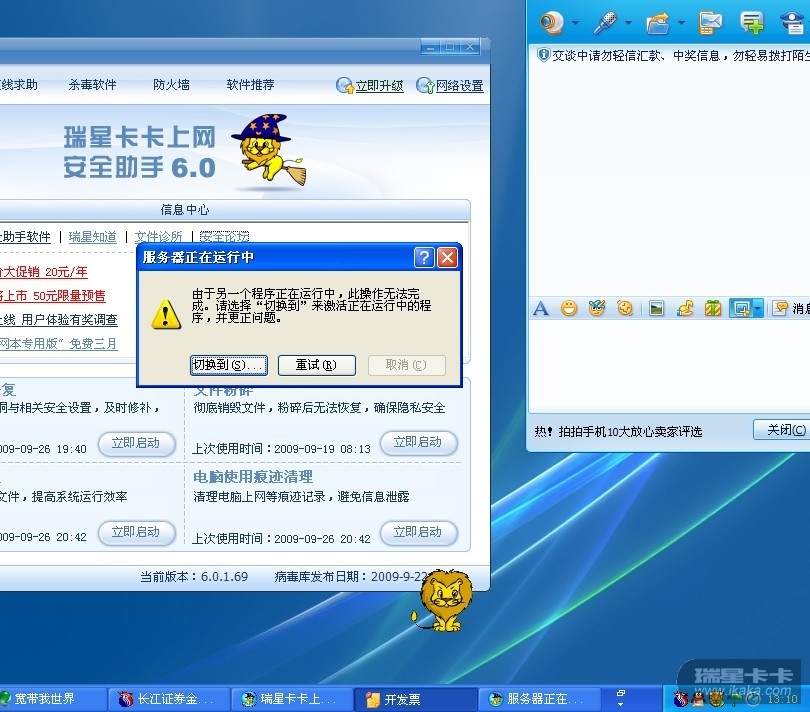The image size is (810, 712).
Task: Open the 免费三月 offer link
Action: coord(59,344)
